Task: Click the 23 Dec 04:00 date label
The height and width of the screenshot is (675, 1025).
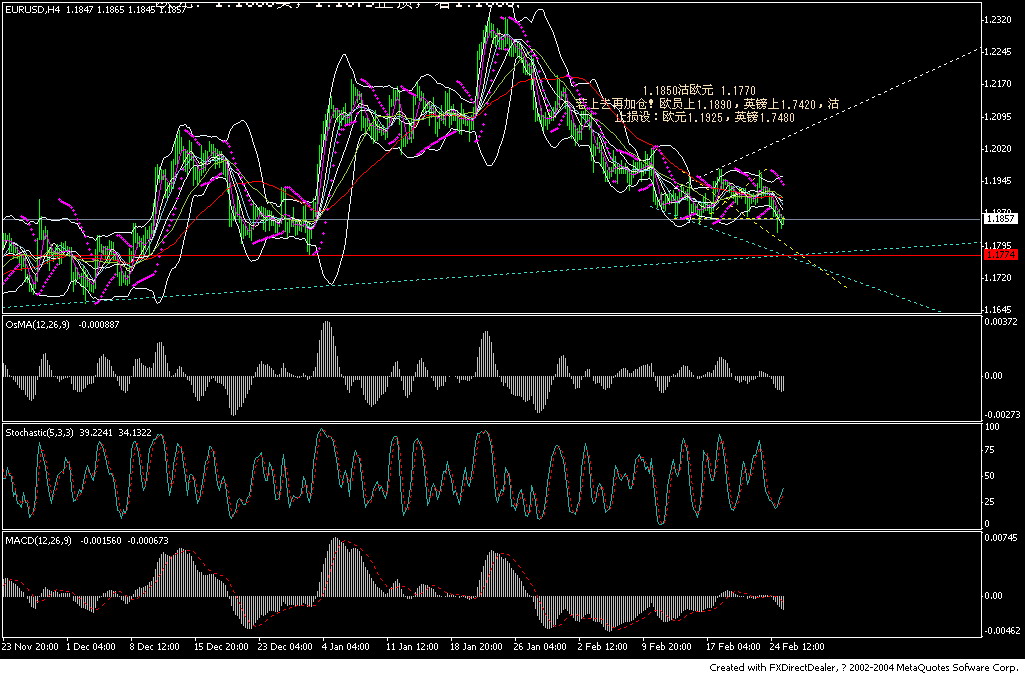Action: pos(284,646)
